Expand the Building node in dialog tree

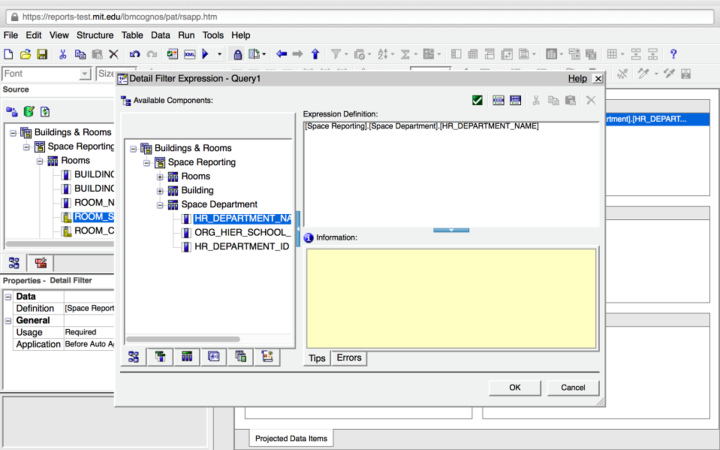pyautogui.click(x=160, y=190)
